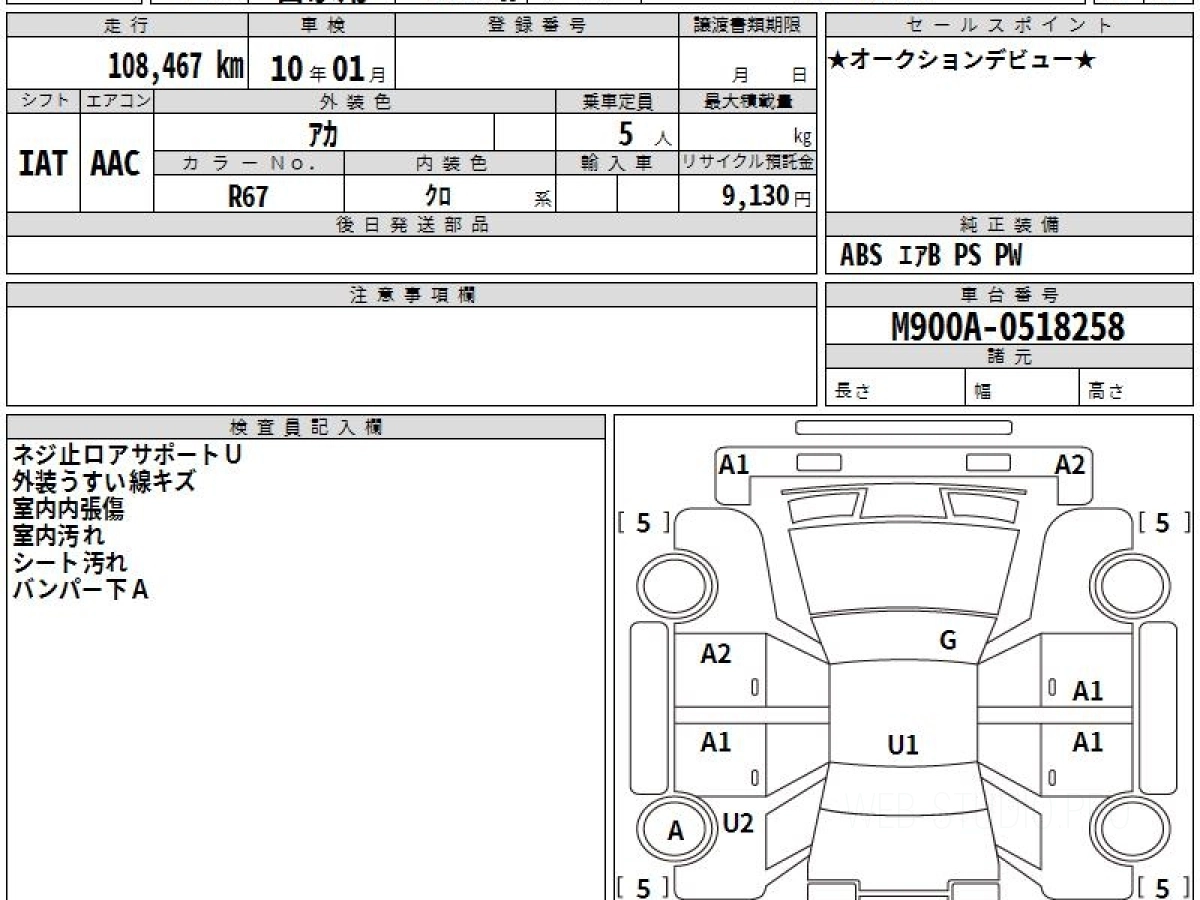
Task: Select chassis number M900A-0518258
Action: 1008,327
